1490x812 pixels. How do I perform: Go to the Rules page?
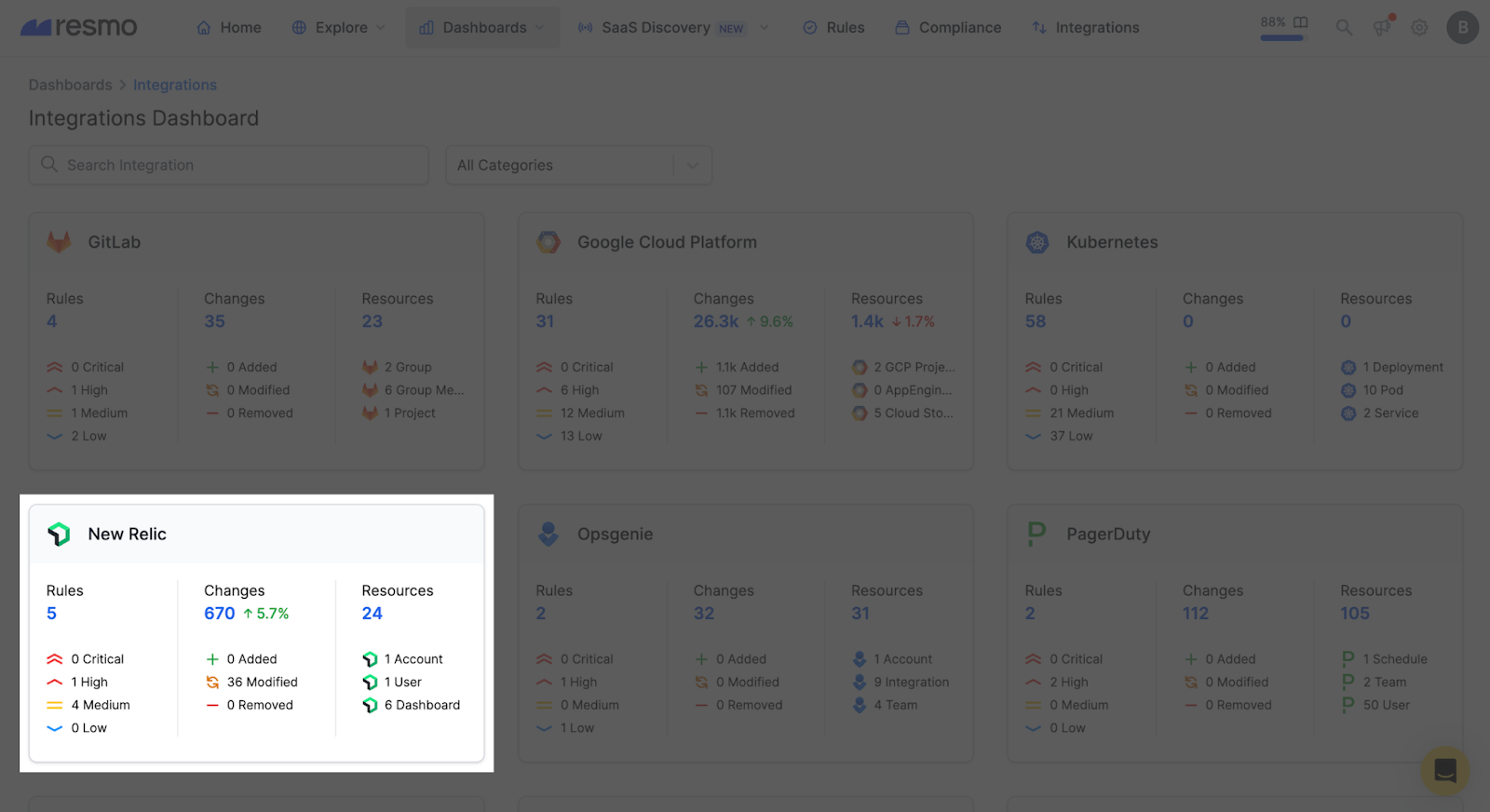(x=833, y=28)
